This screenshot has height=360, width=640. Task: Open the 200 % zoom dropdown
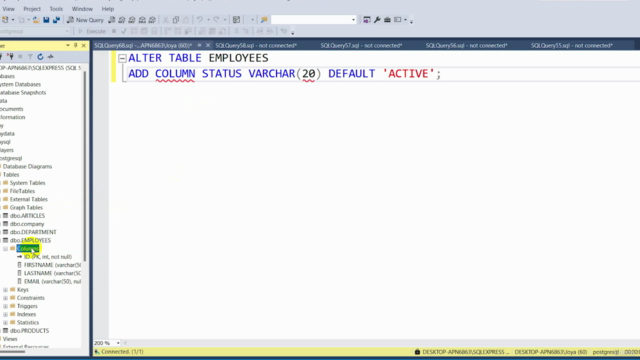tap(118, 343)
